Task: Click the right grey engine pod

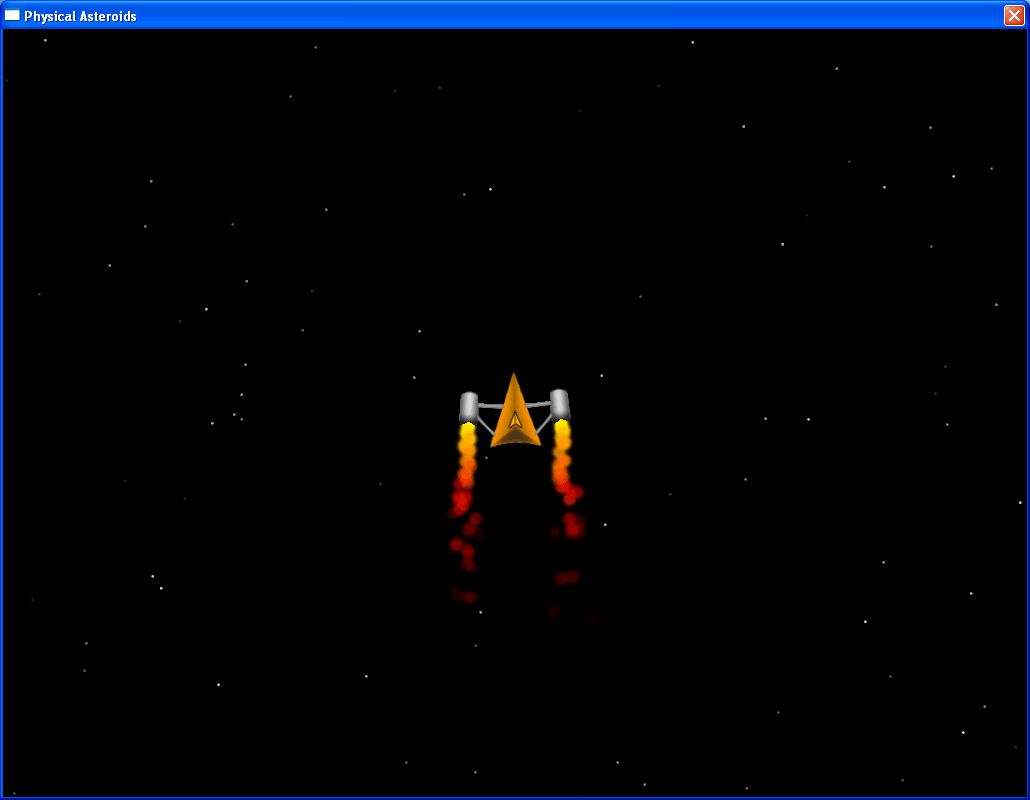Action: (560, 405)
